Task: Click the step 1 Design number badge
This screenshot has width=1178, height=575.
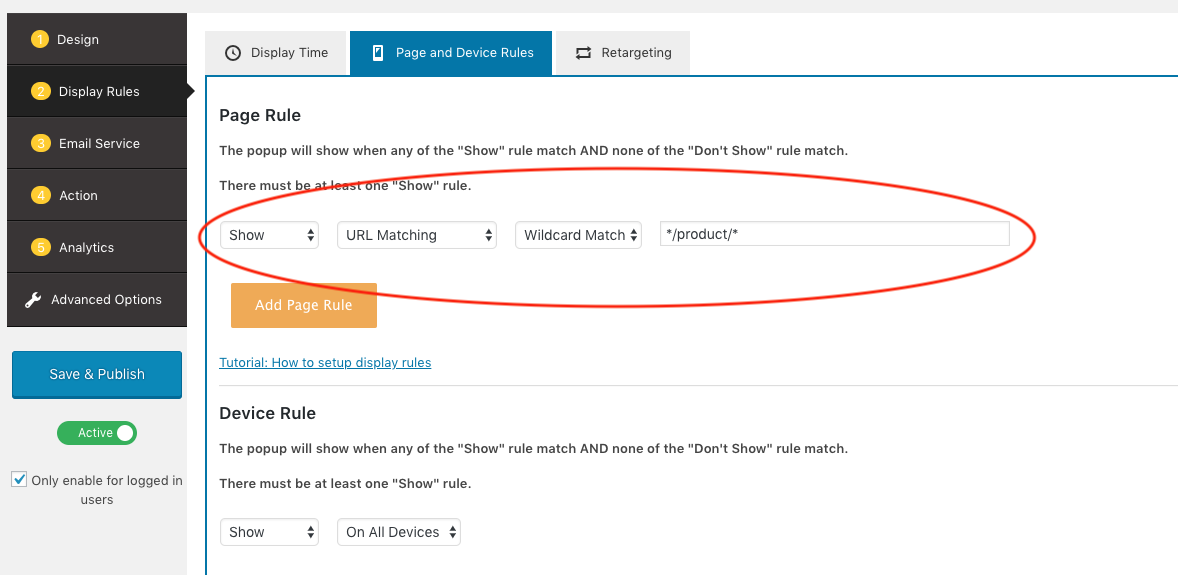Action: [x=40, y=40]
